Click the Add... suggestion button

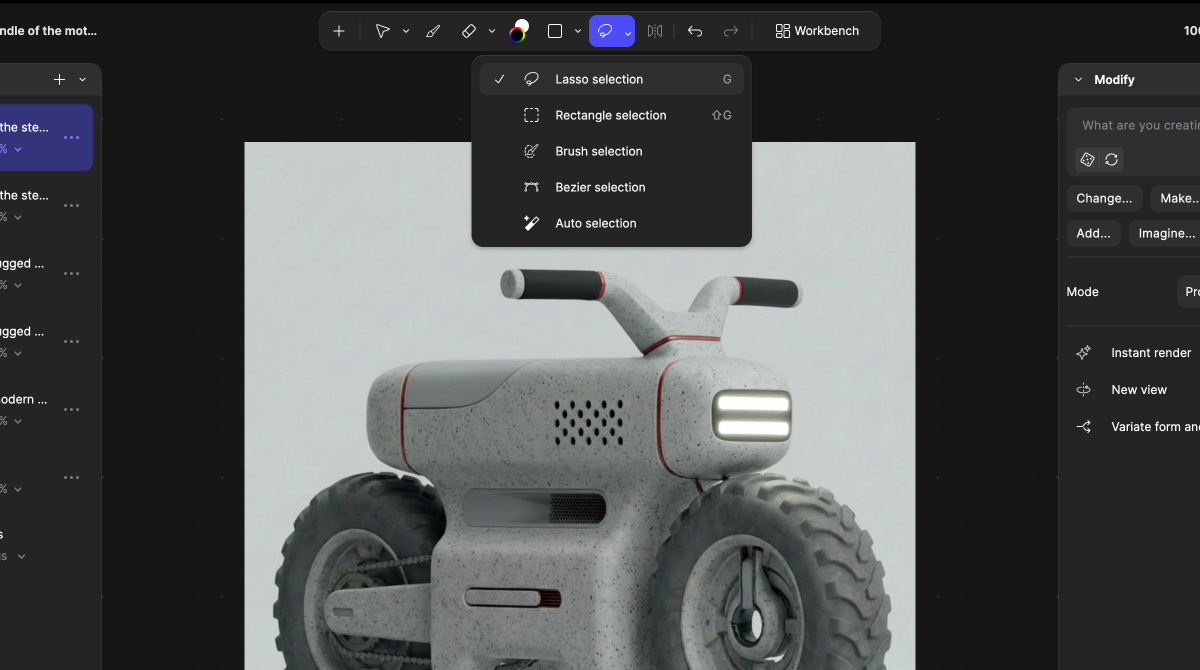tap(1093, 233)
